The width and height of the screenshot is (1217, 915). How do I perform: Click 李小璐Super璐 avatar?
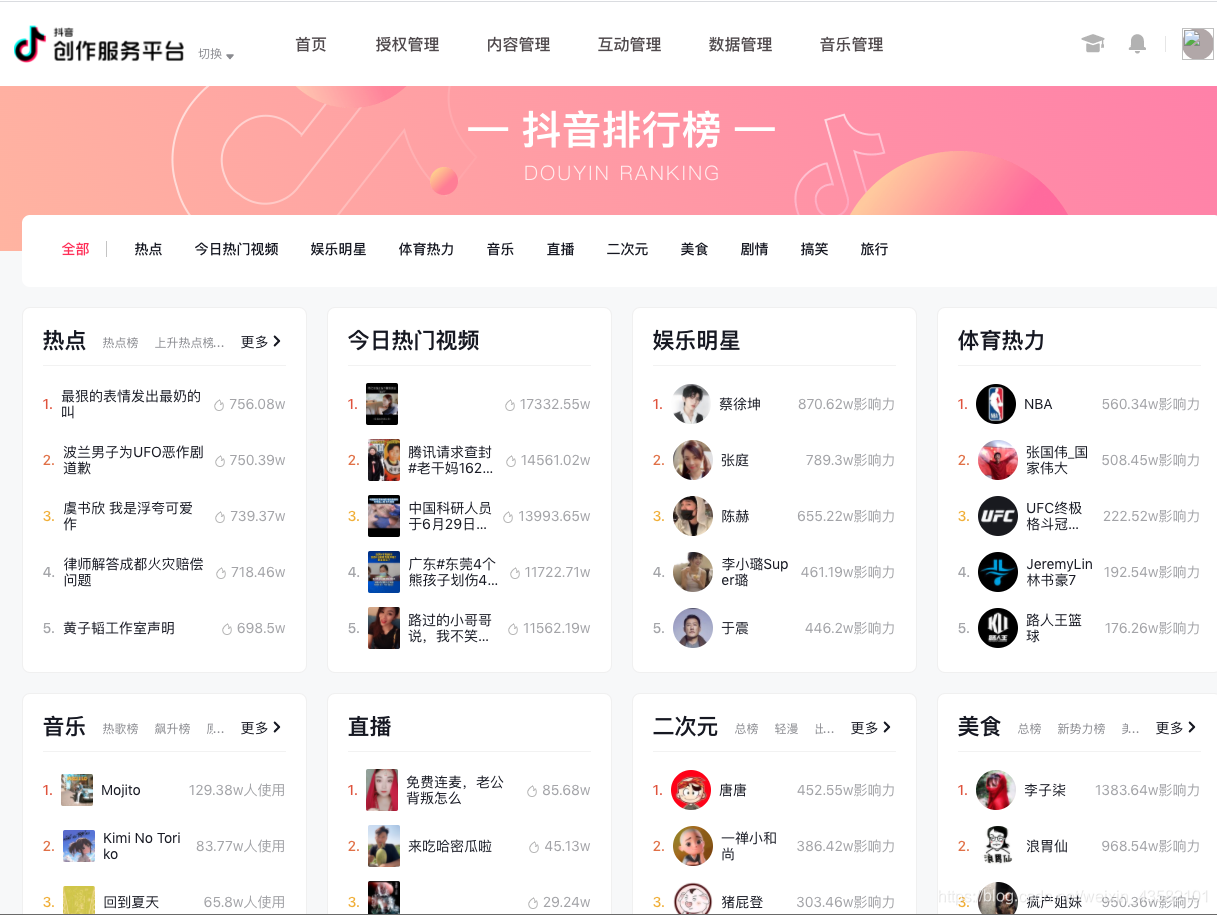tap(693, 572)
